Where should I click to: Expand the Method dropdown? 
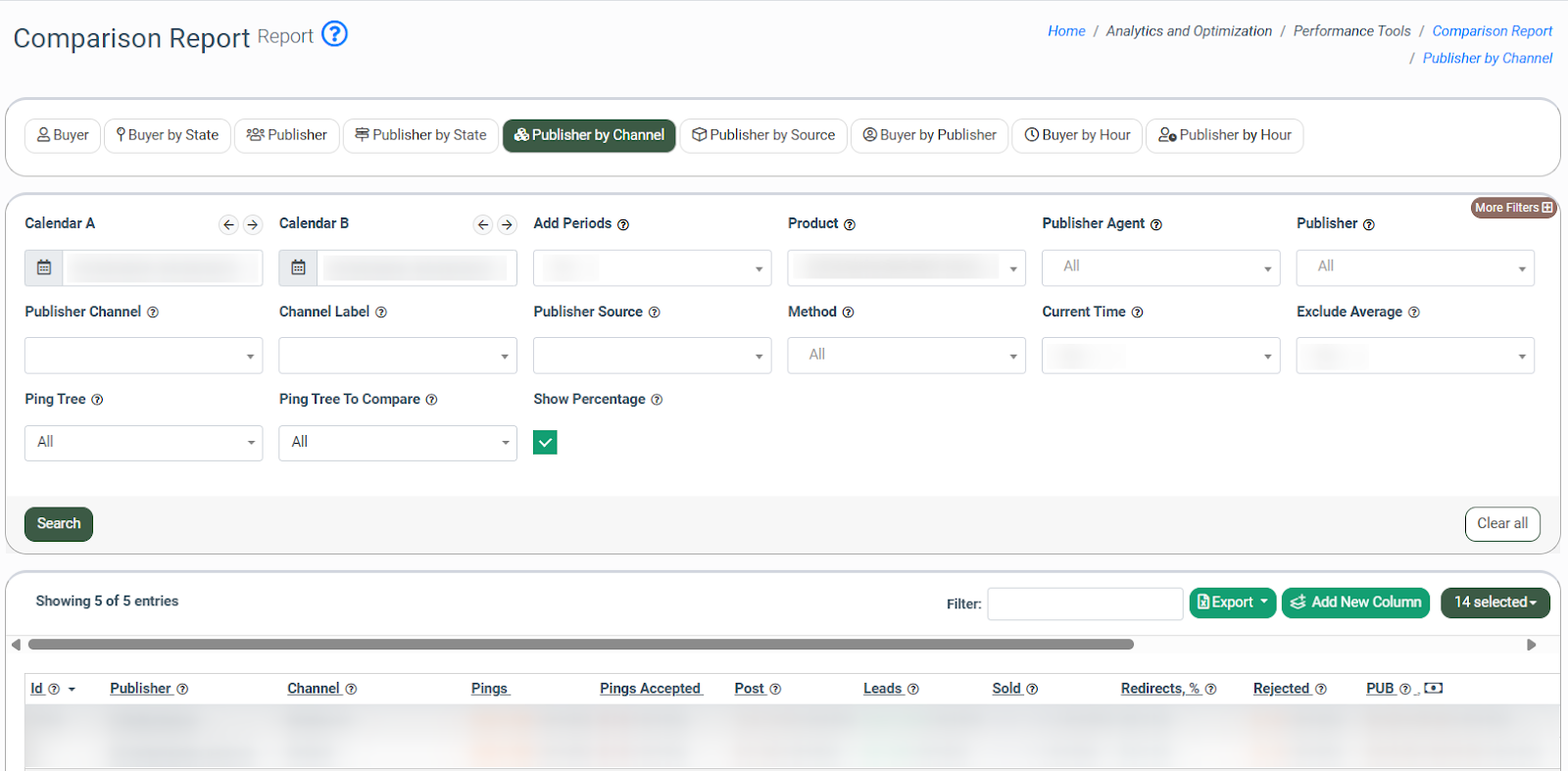click(906, 356)
